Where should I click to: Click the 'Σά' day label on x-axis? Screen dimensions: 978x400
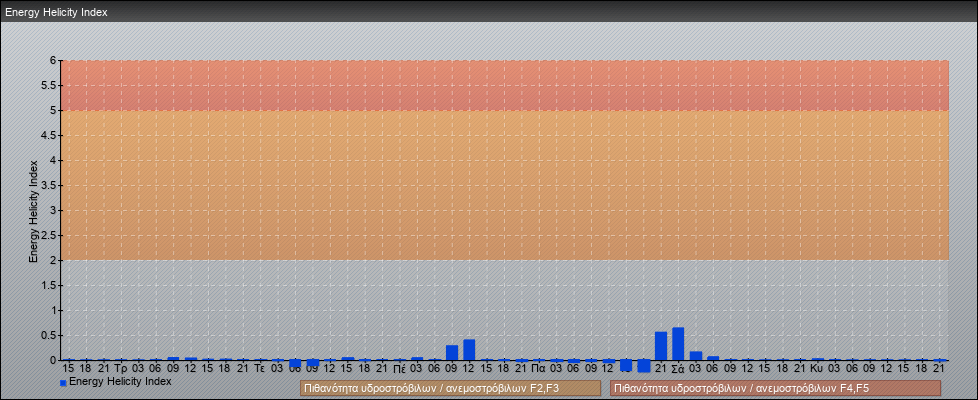(x=678, y=369)
